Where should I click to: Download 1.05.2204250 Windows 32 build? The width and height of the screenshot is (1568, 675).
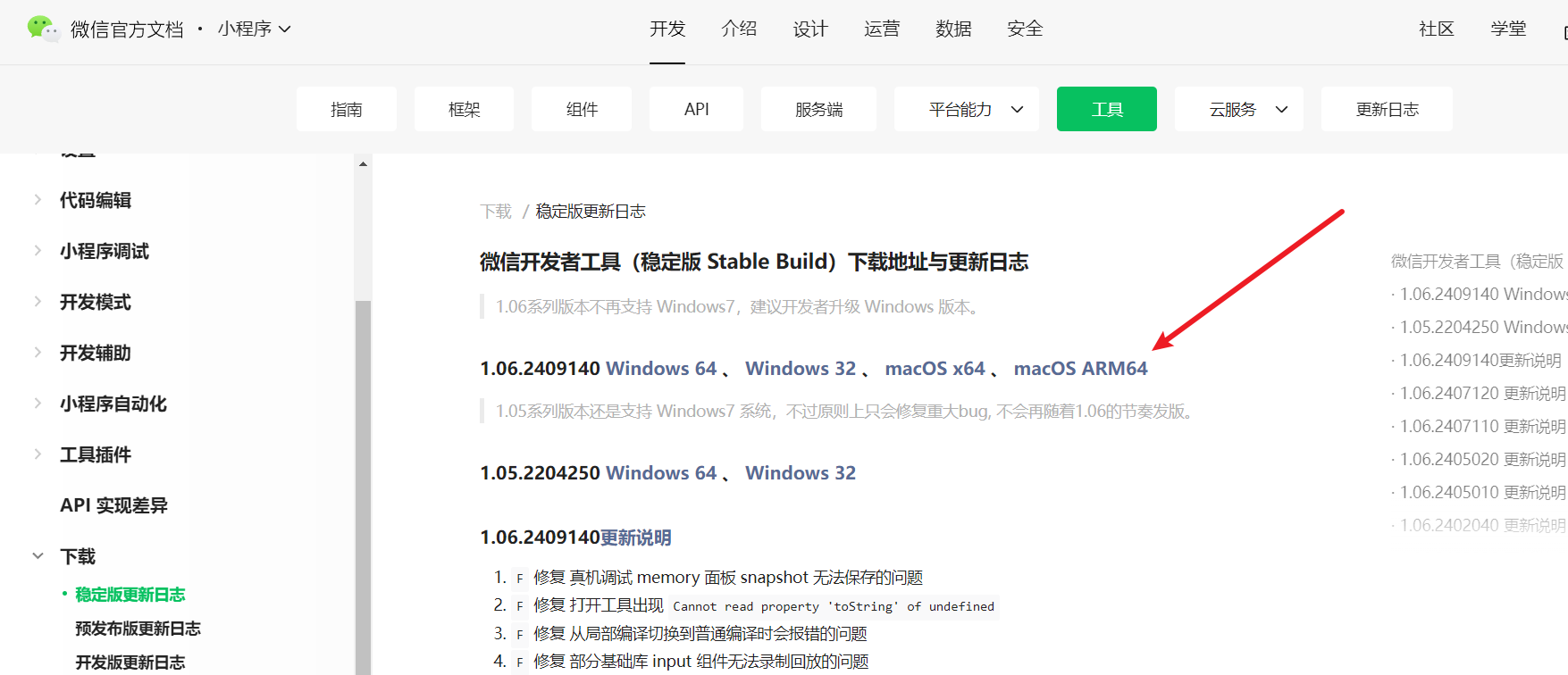pos(801,473)
